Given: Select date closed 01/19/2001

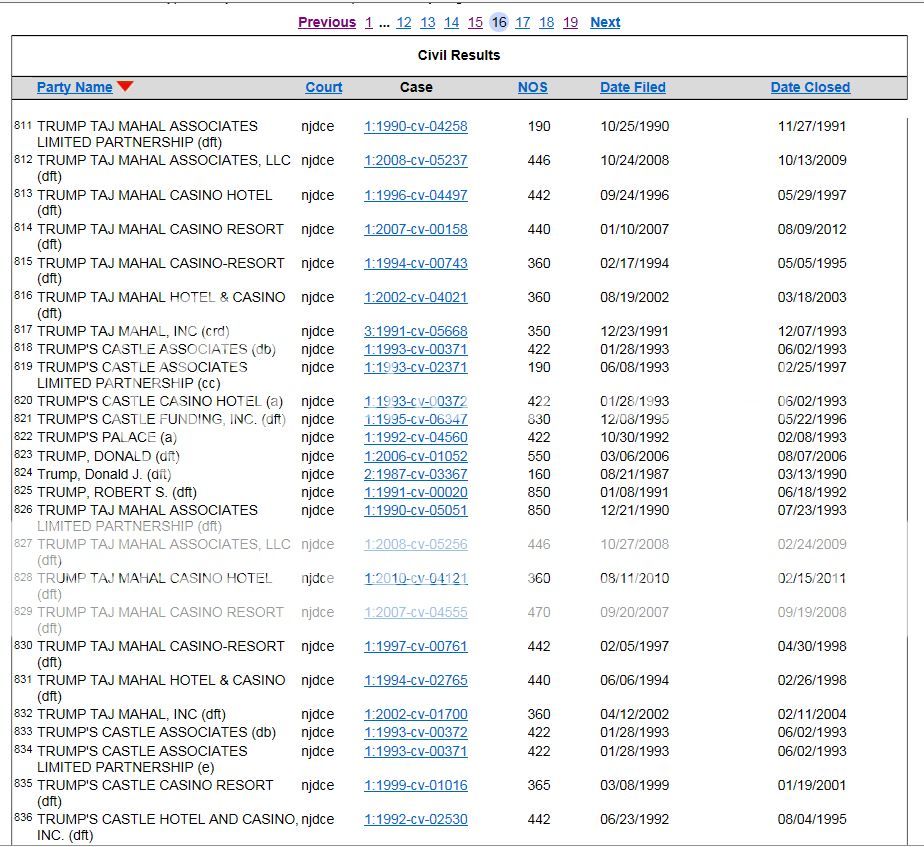Looking at the screenshot, I should click(x=812, y=785).
